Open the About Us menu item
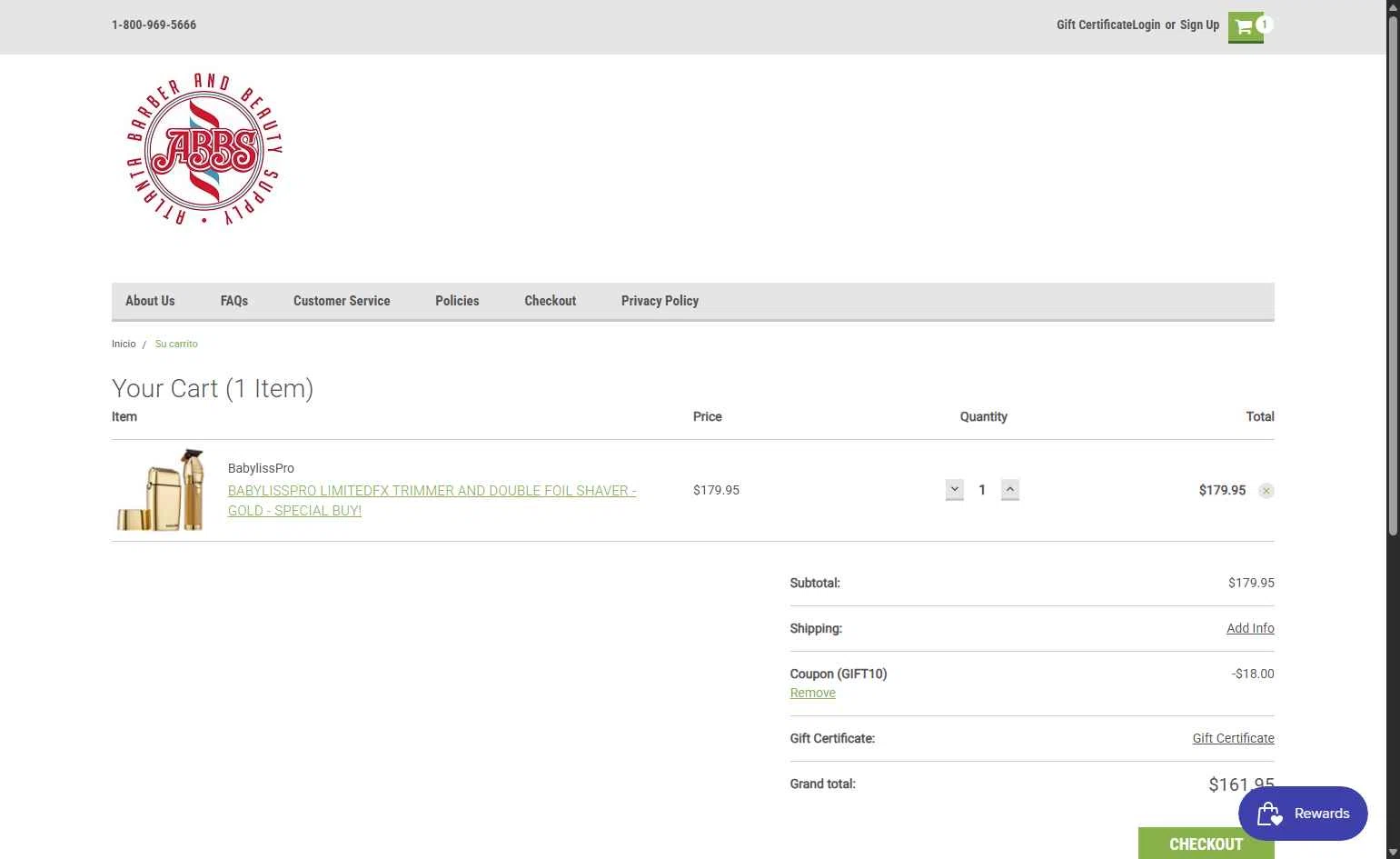Viewport: 1400px width, 859px height. point(150,301)
